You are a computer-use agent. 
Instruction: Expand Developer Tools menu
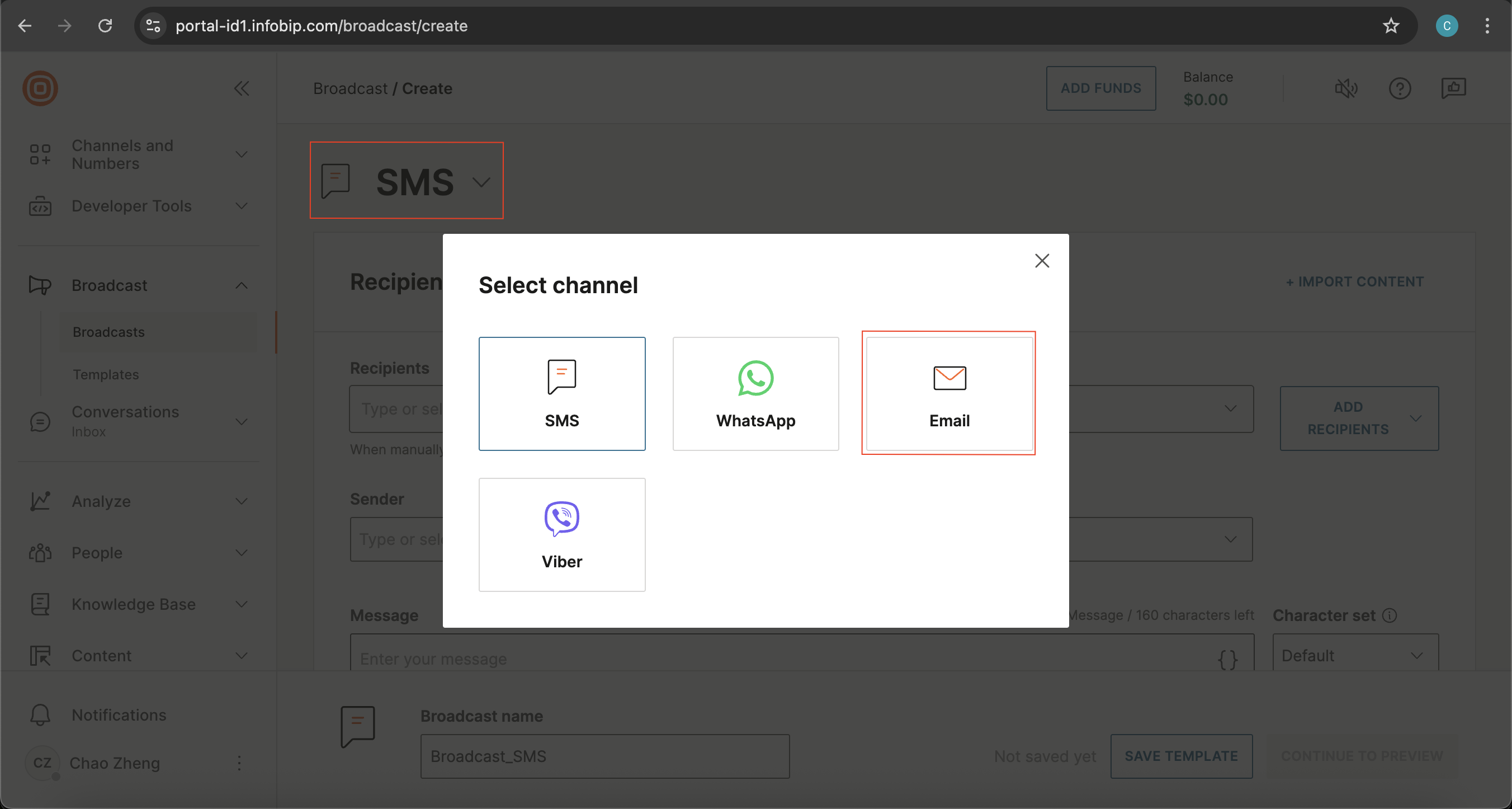(x=241, y=206)
